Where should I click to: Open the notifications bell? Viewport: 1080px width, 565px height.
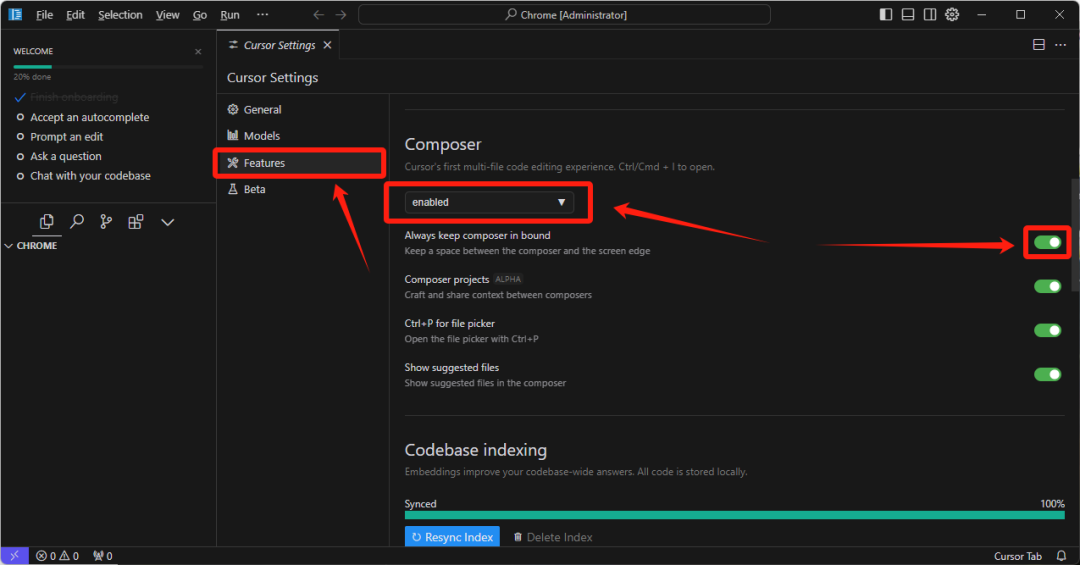pyautogui.click(x=1061, y=556)
